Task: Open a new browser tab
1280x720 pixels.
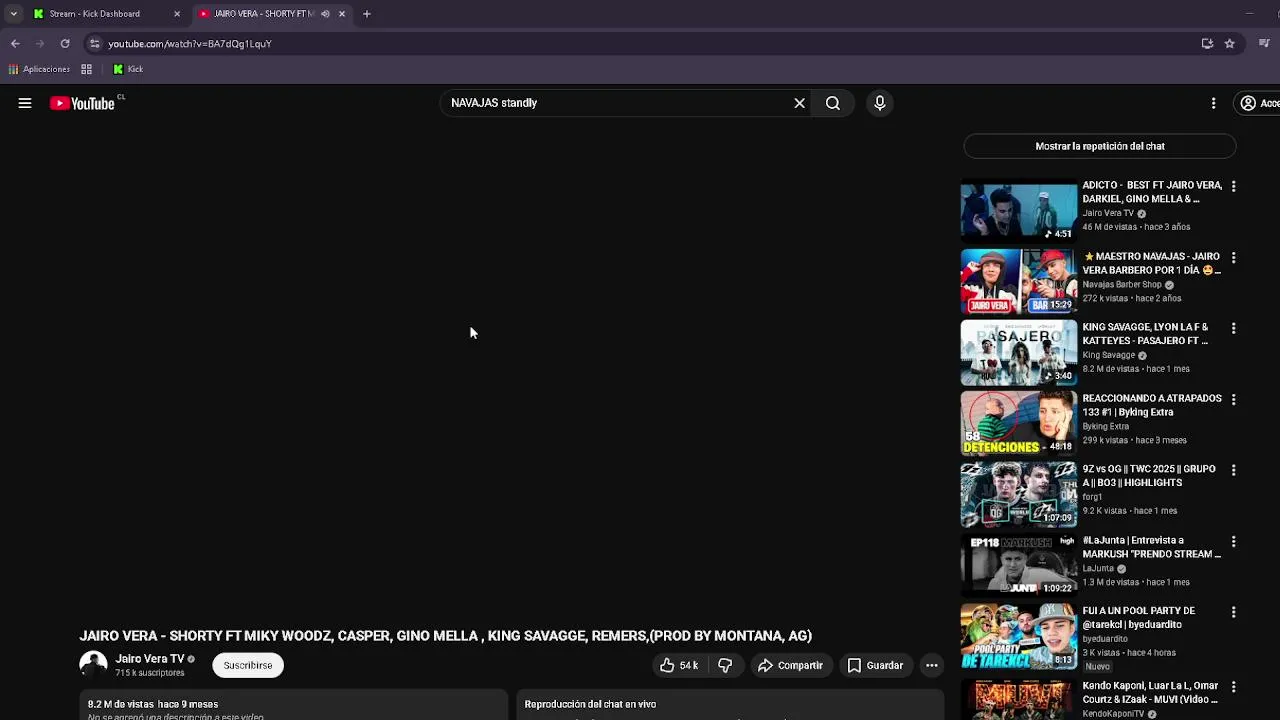Action: point(367,14)
